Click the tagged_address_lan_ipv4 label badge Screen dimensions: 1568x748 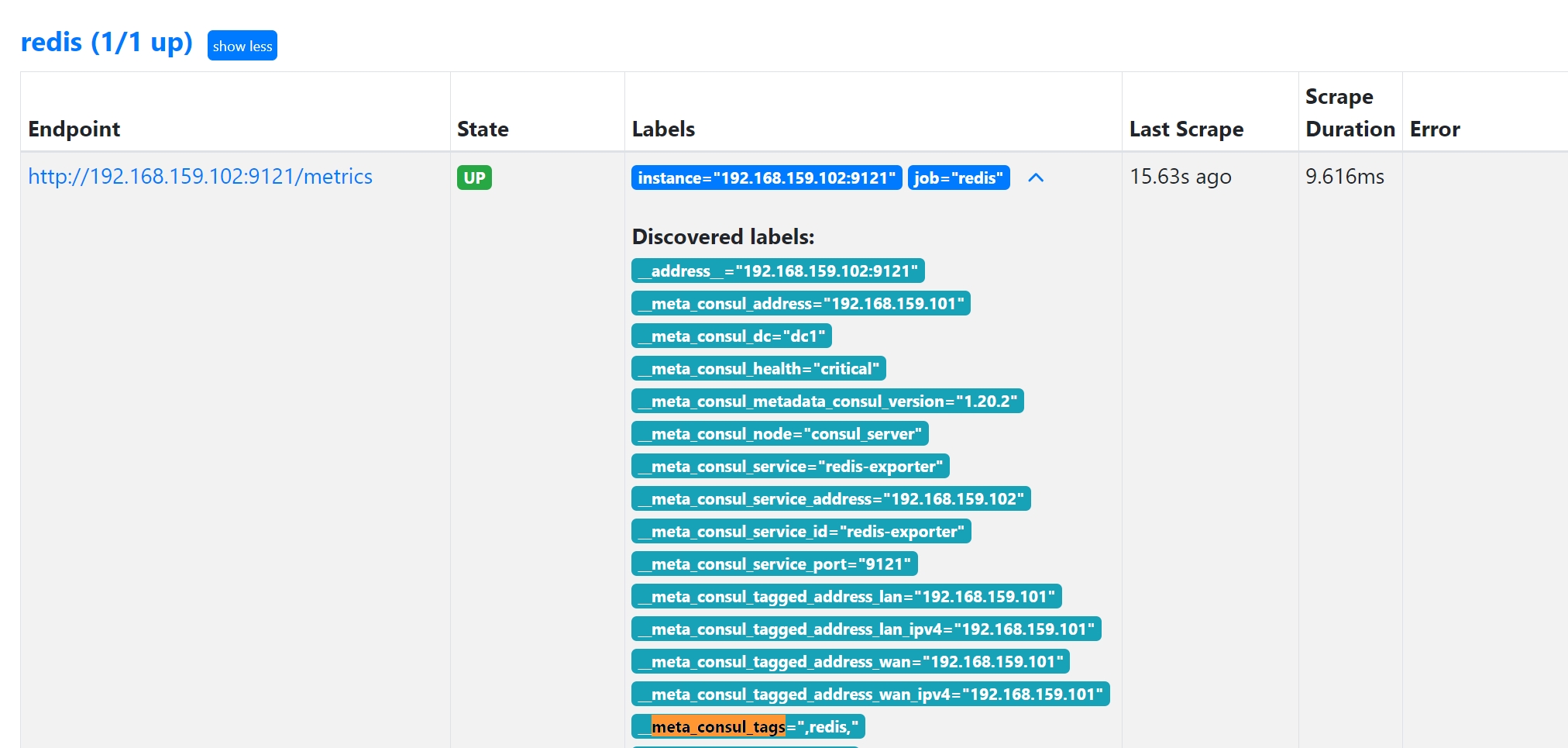[x=866, y=629]
